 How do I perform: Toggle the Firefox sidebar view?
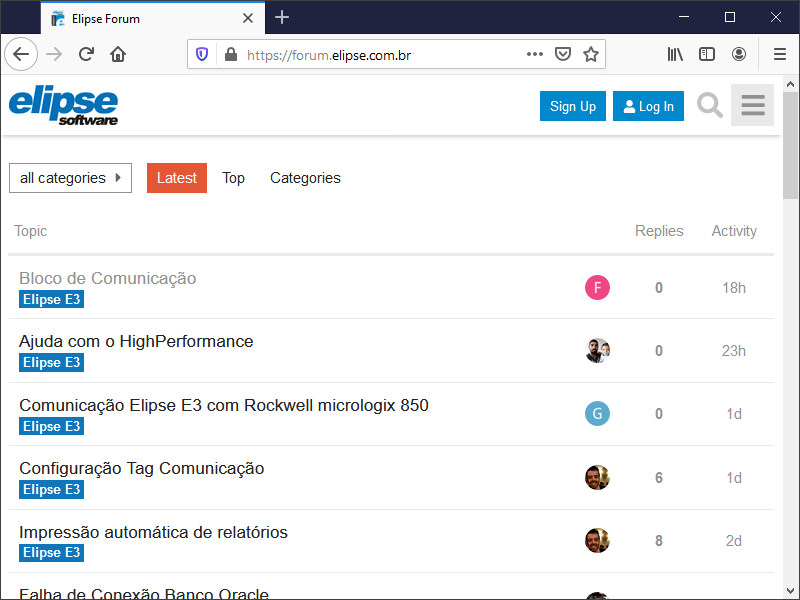[x=707, y=54]
